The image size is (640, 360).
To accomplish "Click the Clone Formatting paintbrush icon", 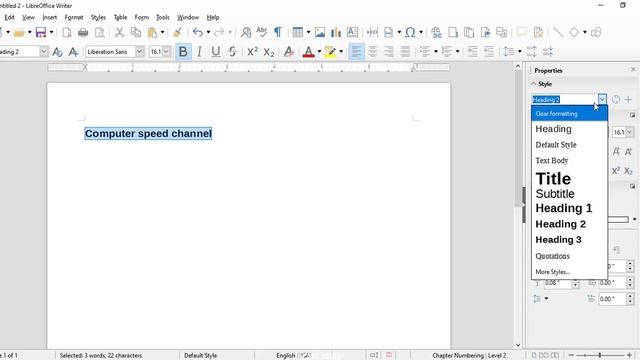I will pyautogui.click(x=177, y=32).
